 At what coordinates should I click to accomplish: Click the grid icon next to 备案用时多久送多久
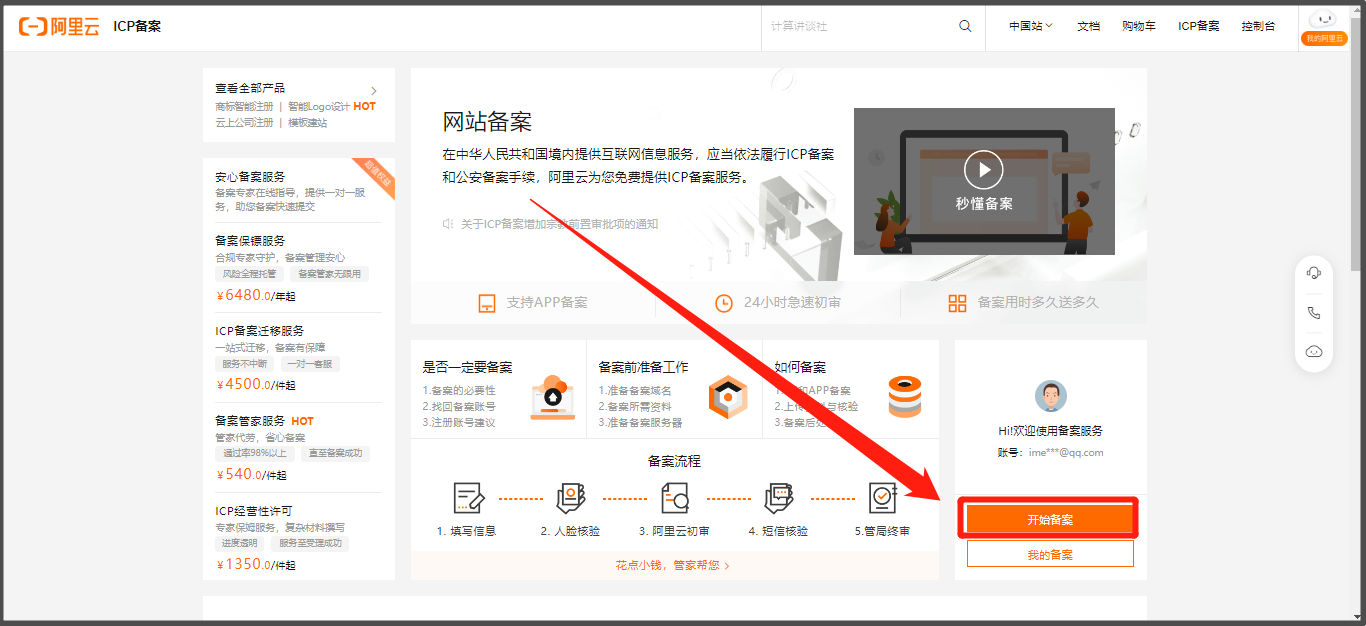pos(957,303)
